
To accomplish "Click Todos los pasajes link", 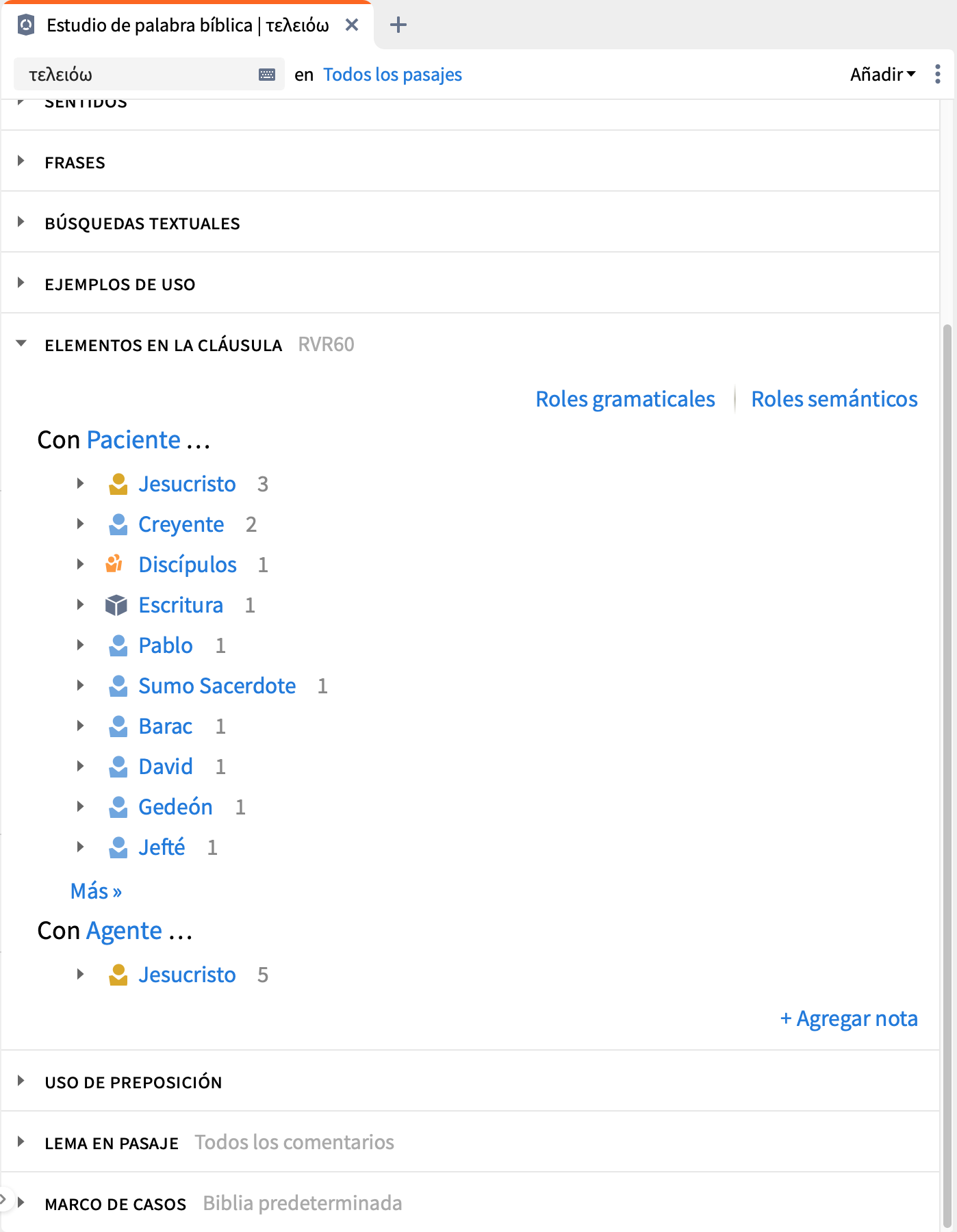I will click(392, 75).
